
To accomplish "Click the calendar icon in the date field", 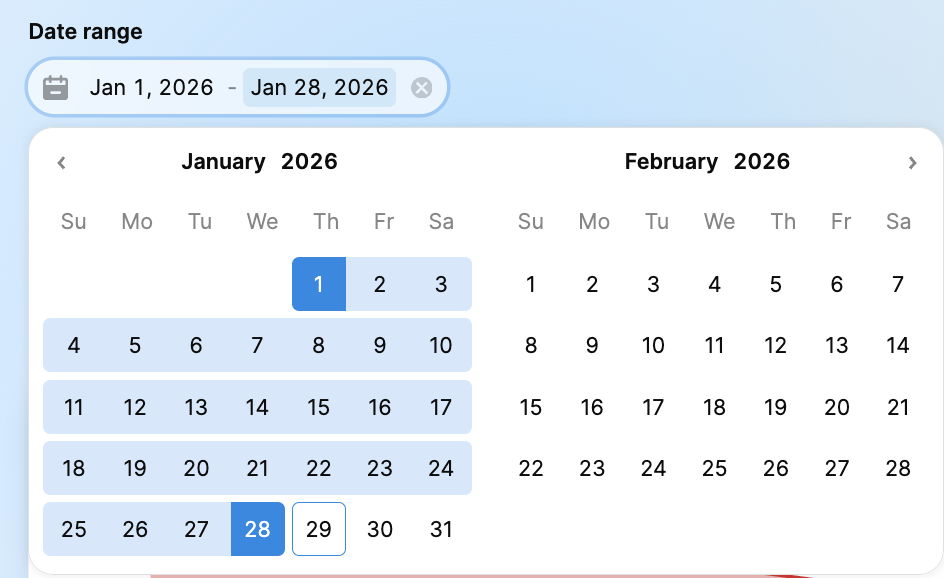I will tap(55, 87).
